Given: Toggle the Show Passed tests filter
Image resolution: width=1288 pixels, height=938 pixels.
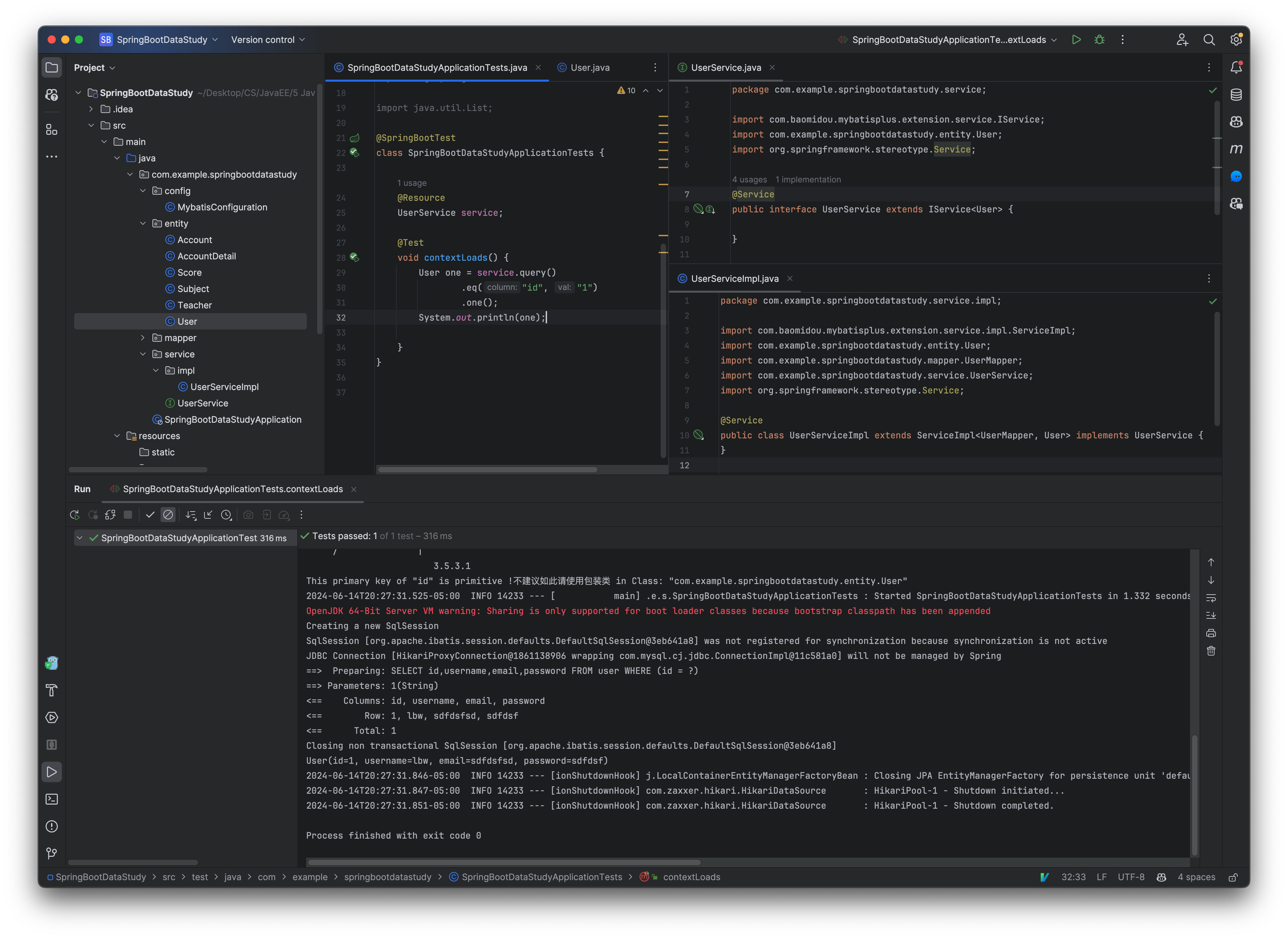Looking at the screenshot, I should (x=150, y=515).
